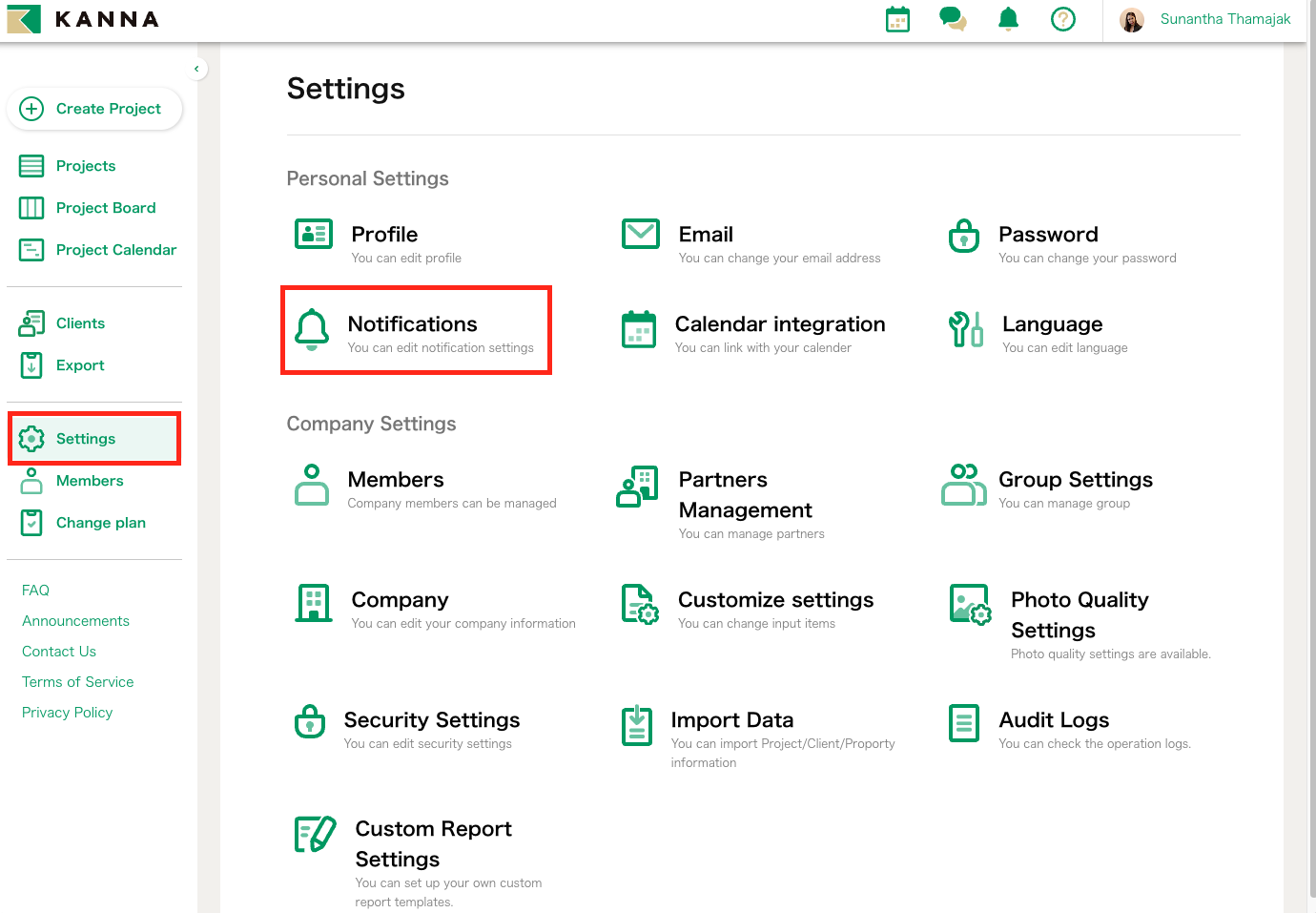This screenshot has width=1316, height=913.
Task: Click the user profile avatar thumbnail
Action: (x=1132, y=18)
